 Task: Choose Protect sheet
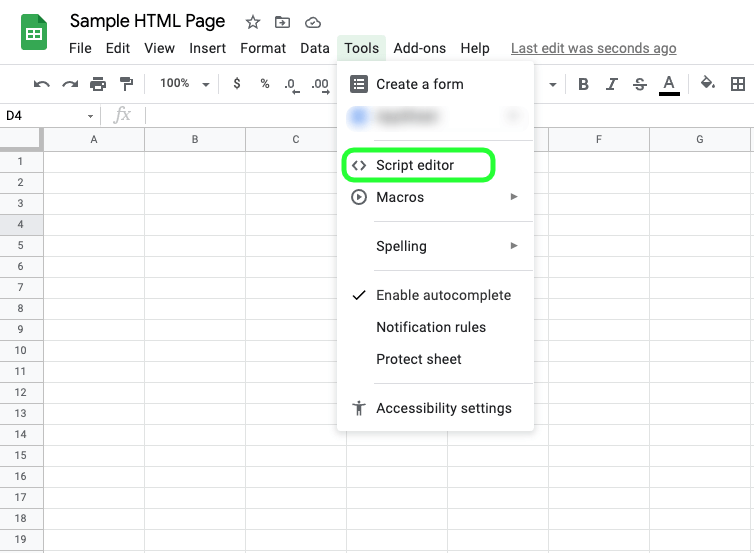435,359
